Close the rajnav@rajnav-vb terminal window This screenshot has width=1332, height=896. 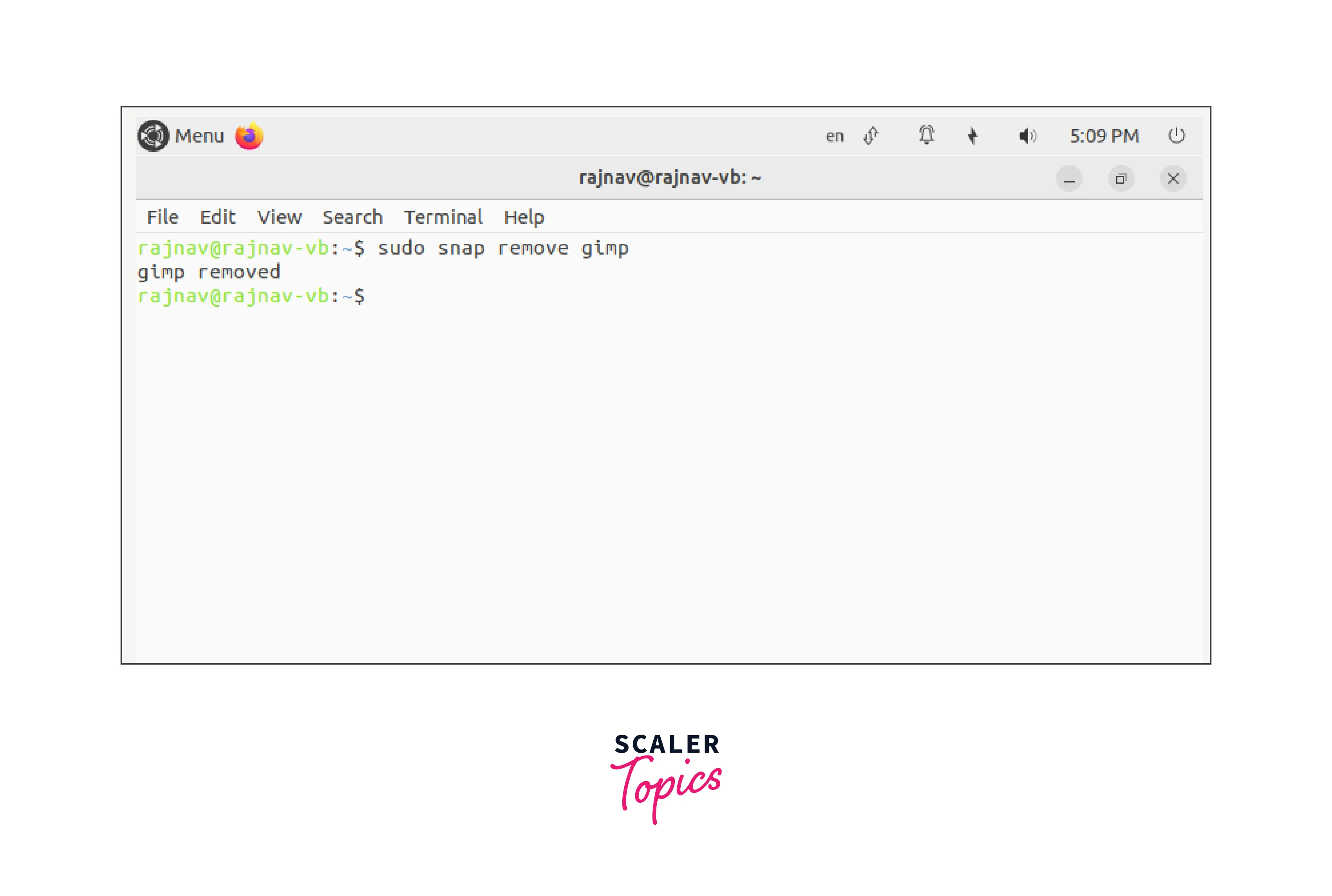click(1173, 179)
